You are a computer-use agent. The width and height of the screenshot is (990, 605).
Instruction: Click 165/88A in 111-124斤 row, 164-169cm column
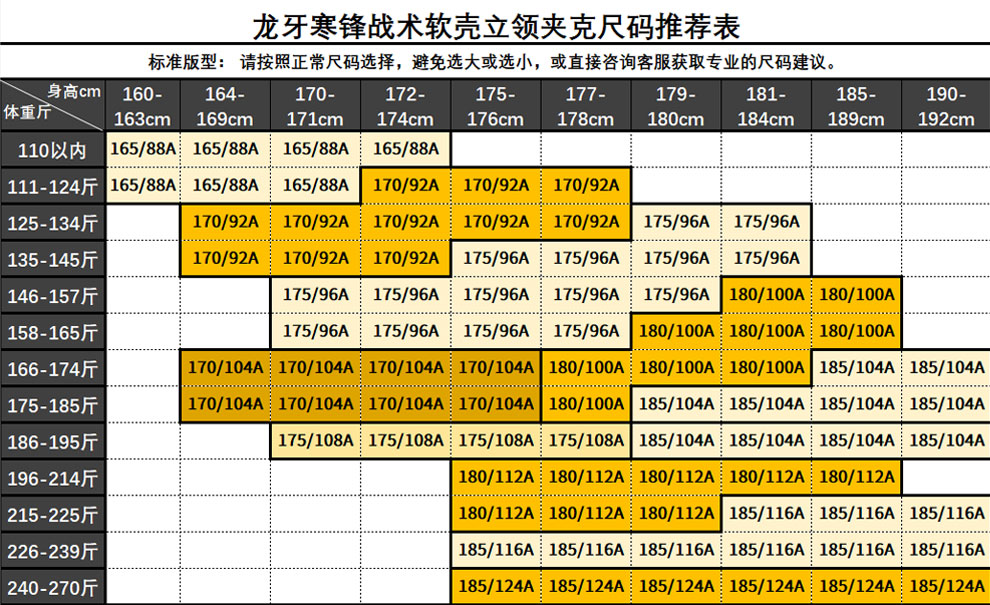225,185
